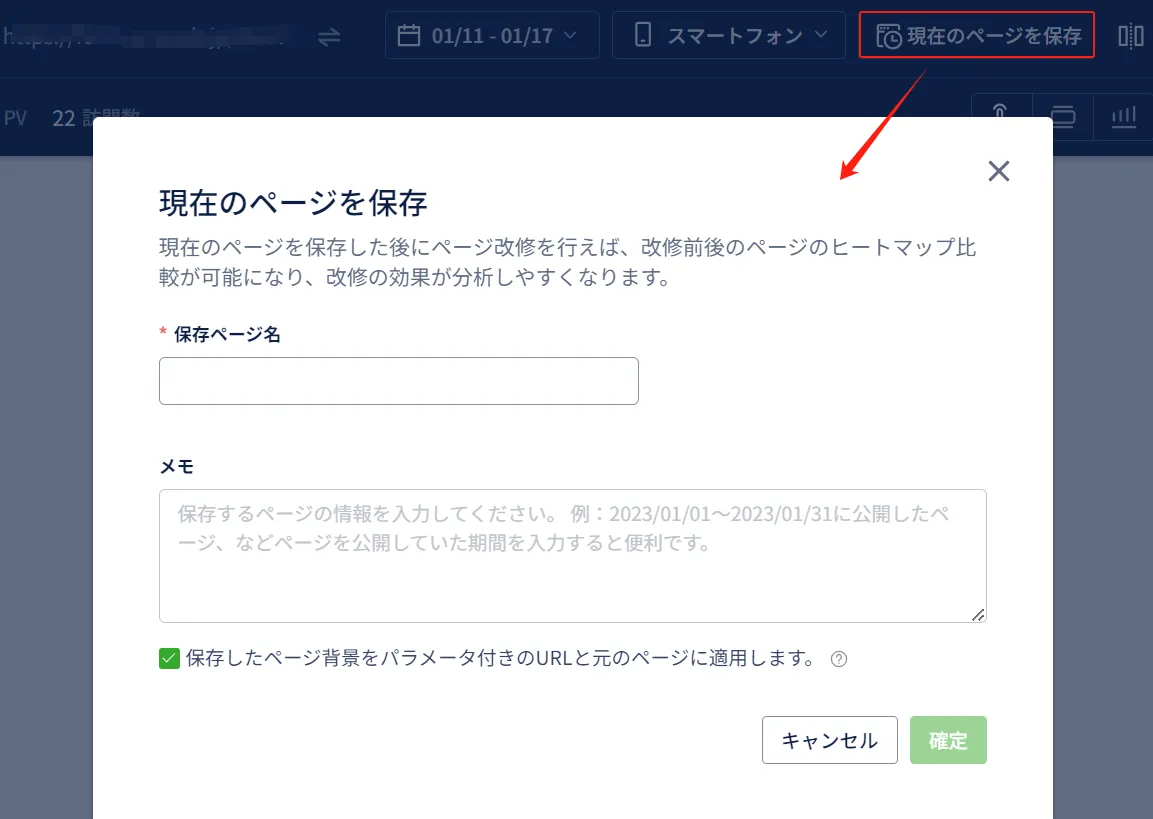
Task: Click the smartphone device icon
Action: (643, 36)
